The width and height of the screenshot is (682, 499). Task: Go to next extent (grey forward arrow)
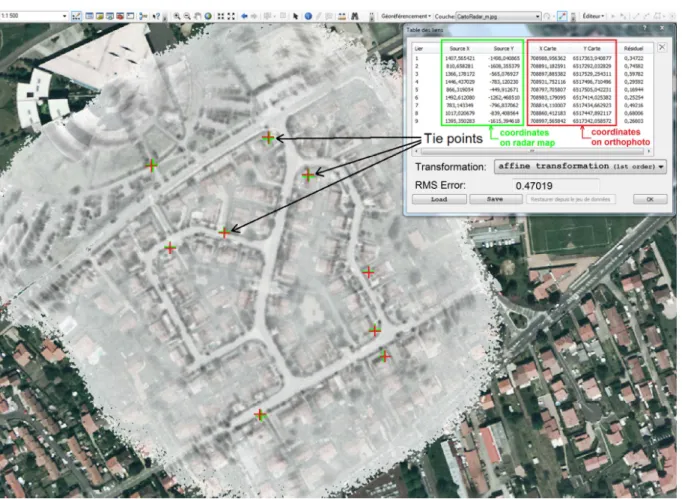coord(254,16)
